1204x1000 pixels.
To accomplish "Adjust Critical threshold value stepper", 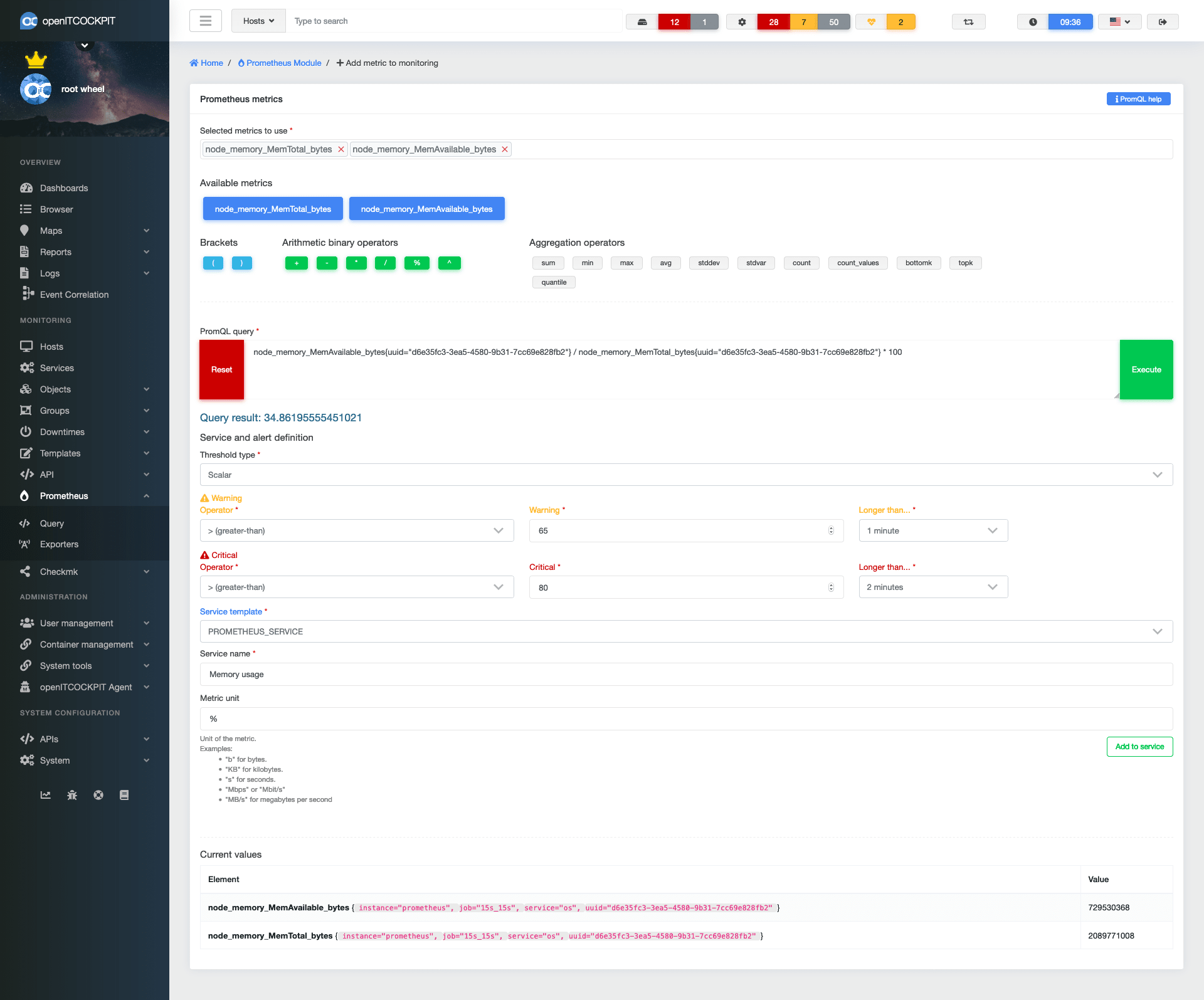I will [x=831, y=587].
